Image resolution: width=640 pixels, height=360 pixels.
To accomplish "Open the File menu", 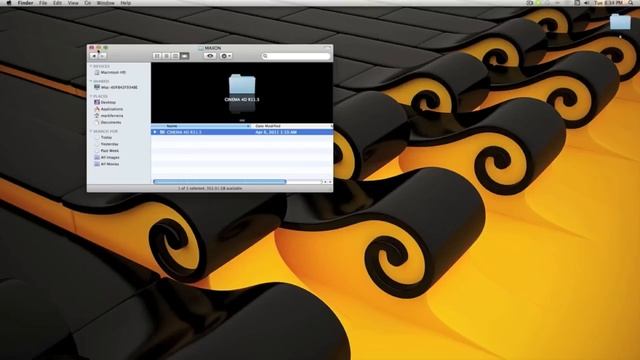I will coord(43,3).
